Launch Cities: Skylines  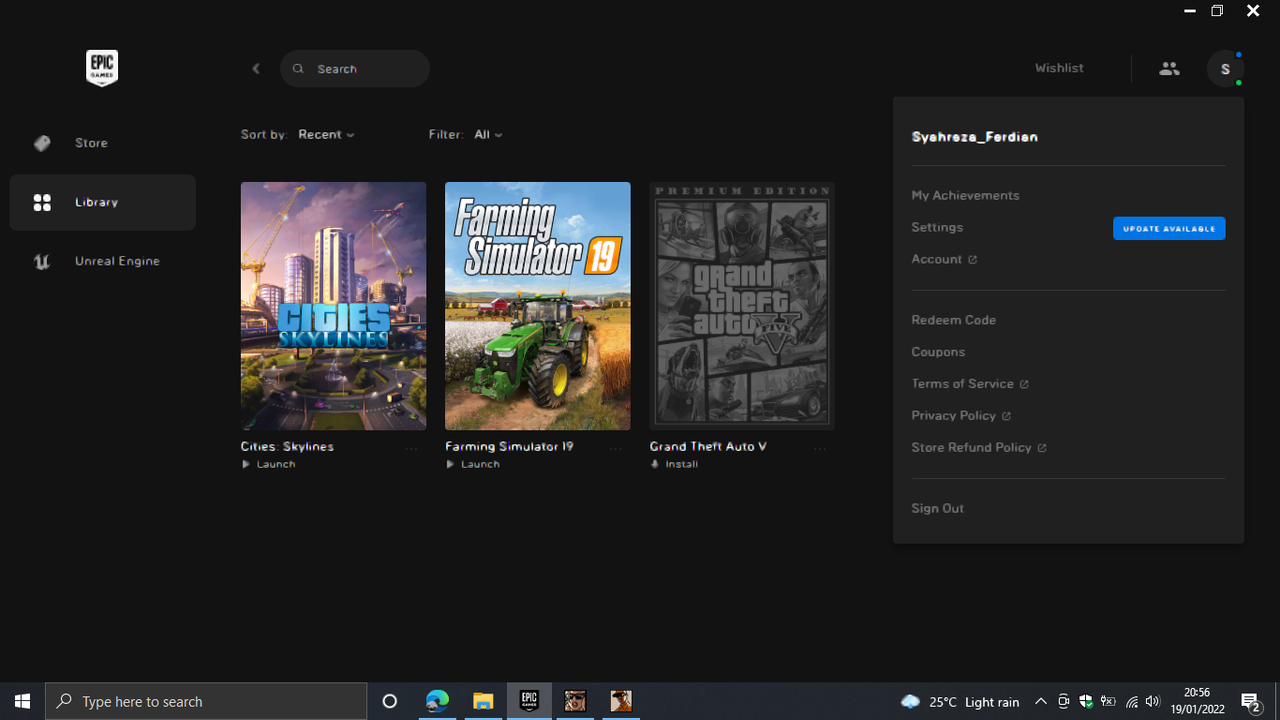click(x=269, y=464)
